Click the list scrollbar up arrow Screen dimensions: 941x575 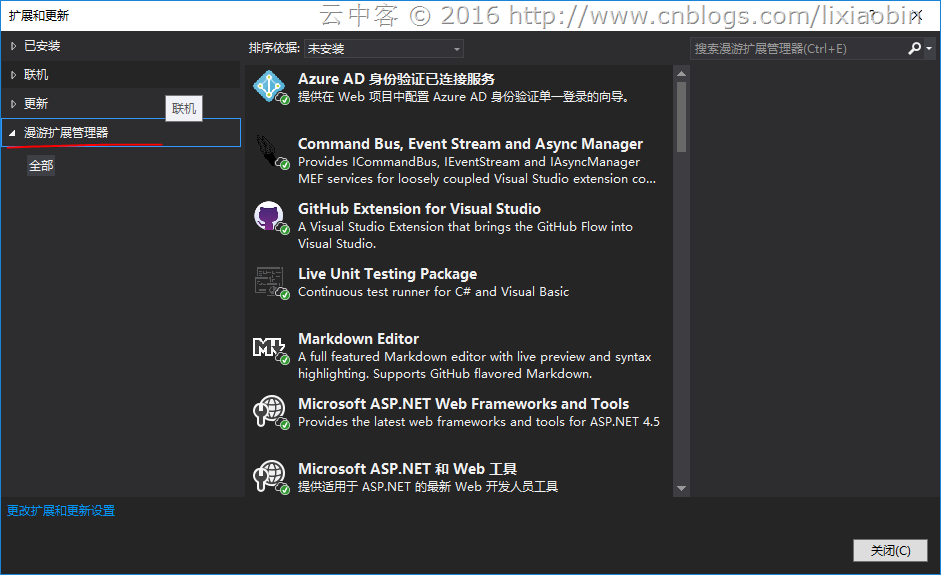click(x=681, y=74)
